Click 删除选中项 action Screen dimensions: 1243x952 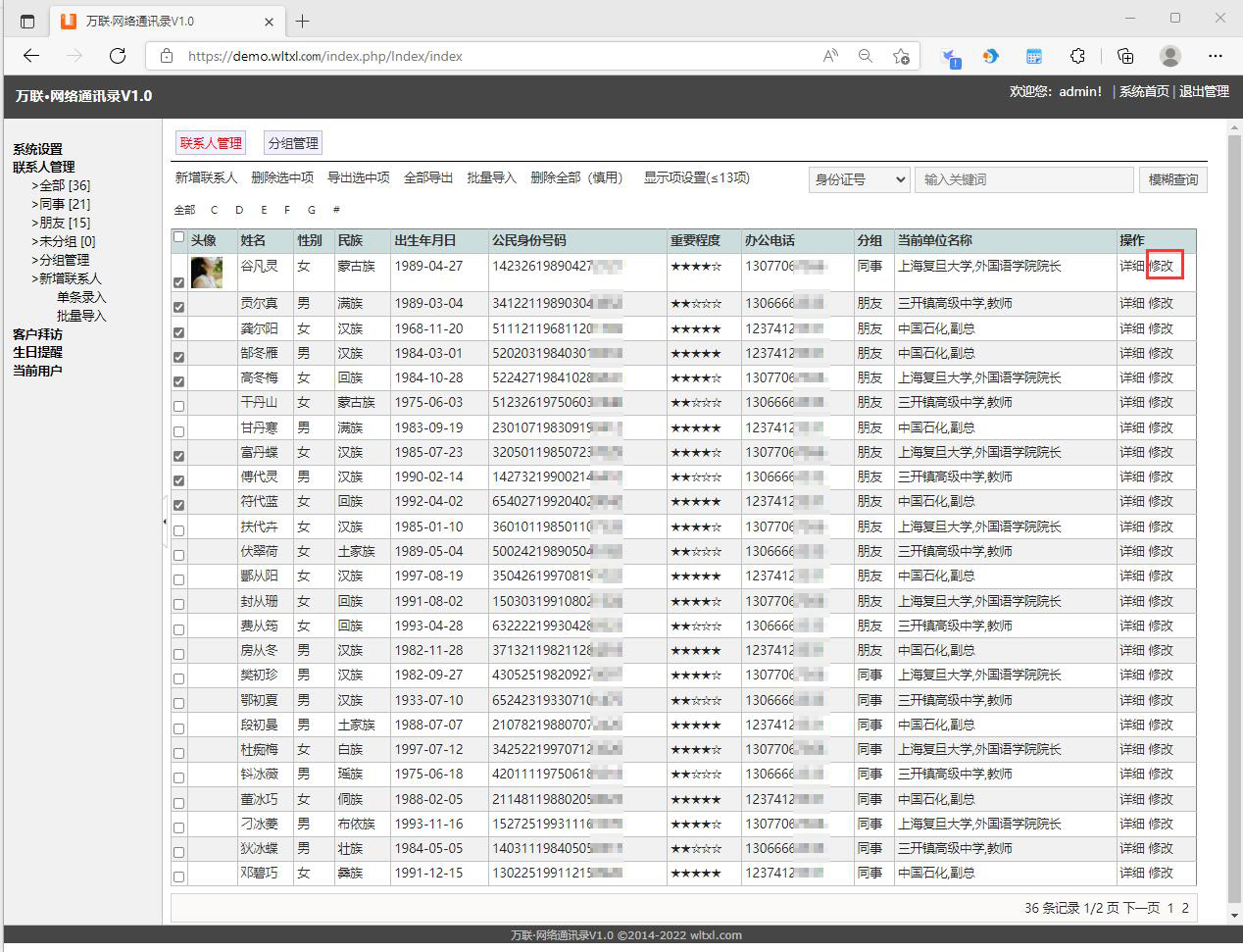coord(282,177)
